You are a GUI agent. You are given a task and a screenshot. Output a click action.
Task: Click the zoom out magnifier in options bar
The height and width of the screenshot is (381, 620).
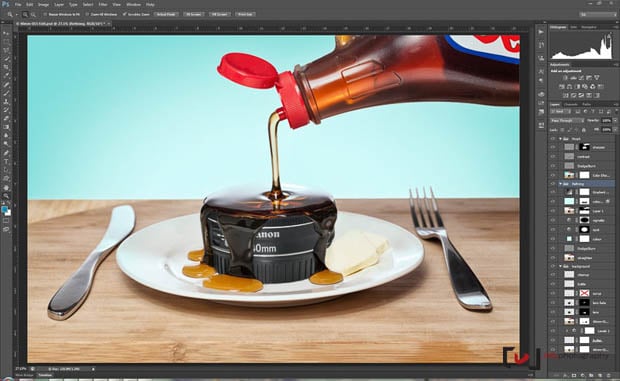pyautogui.click(x=33, y=14)
